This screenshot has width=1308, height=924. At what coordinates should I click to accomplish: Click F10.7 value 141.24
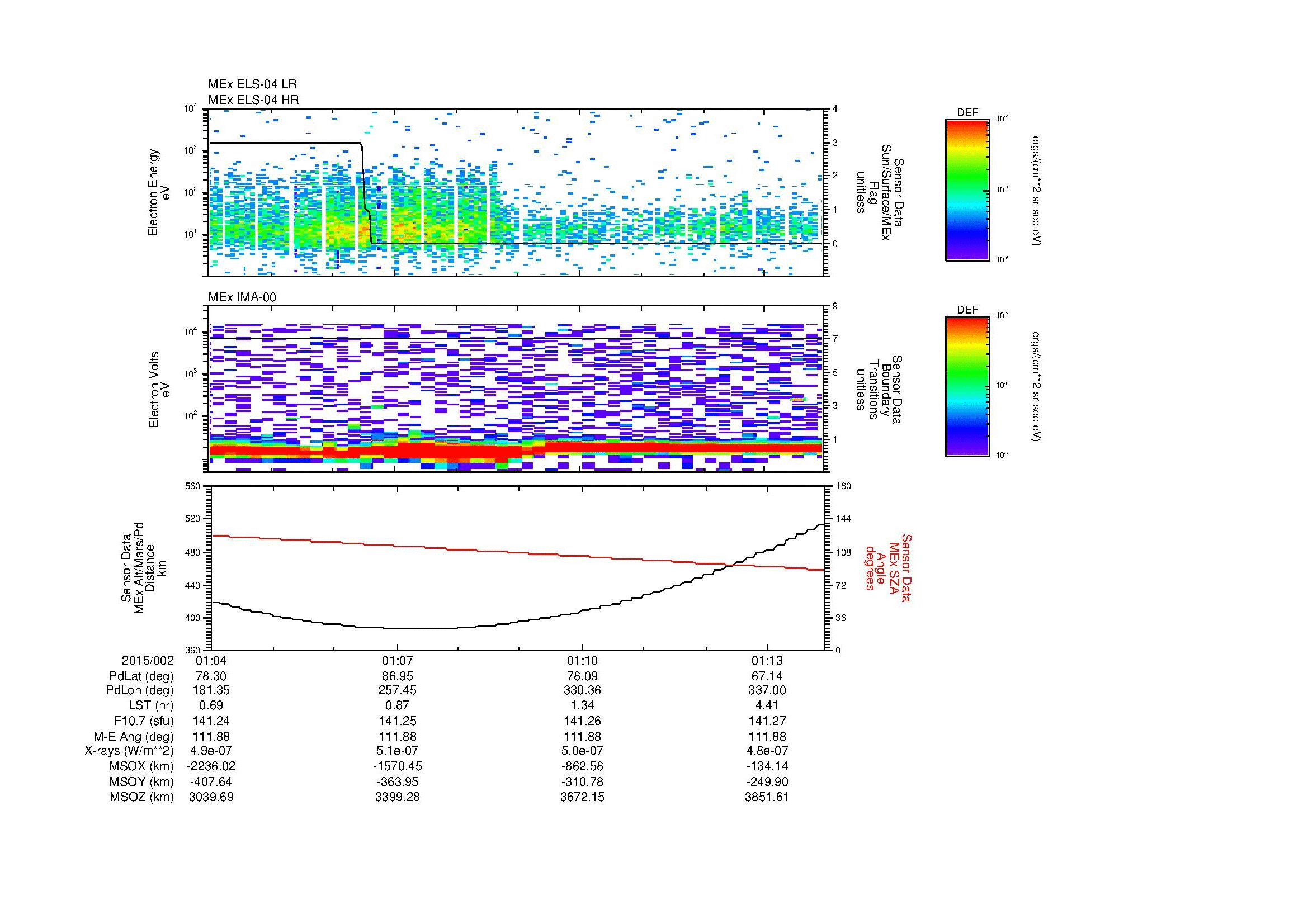[x=211, y=721]
